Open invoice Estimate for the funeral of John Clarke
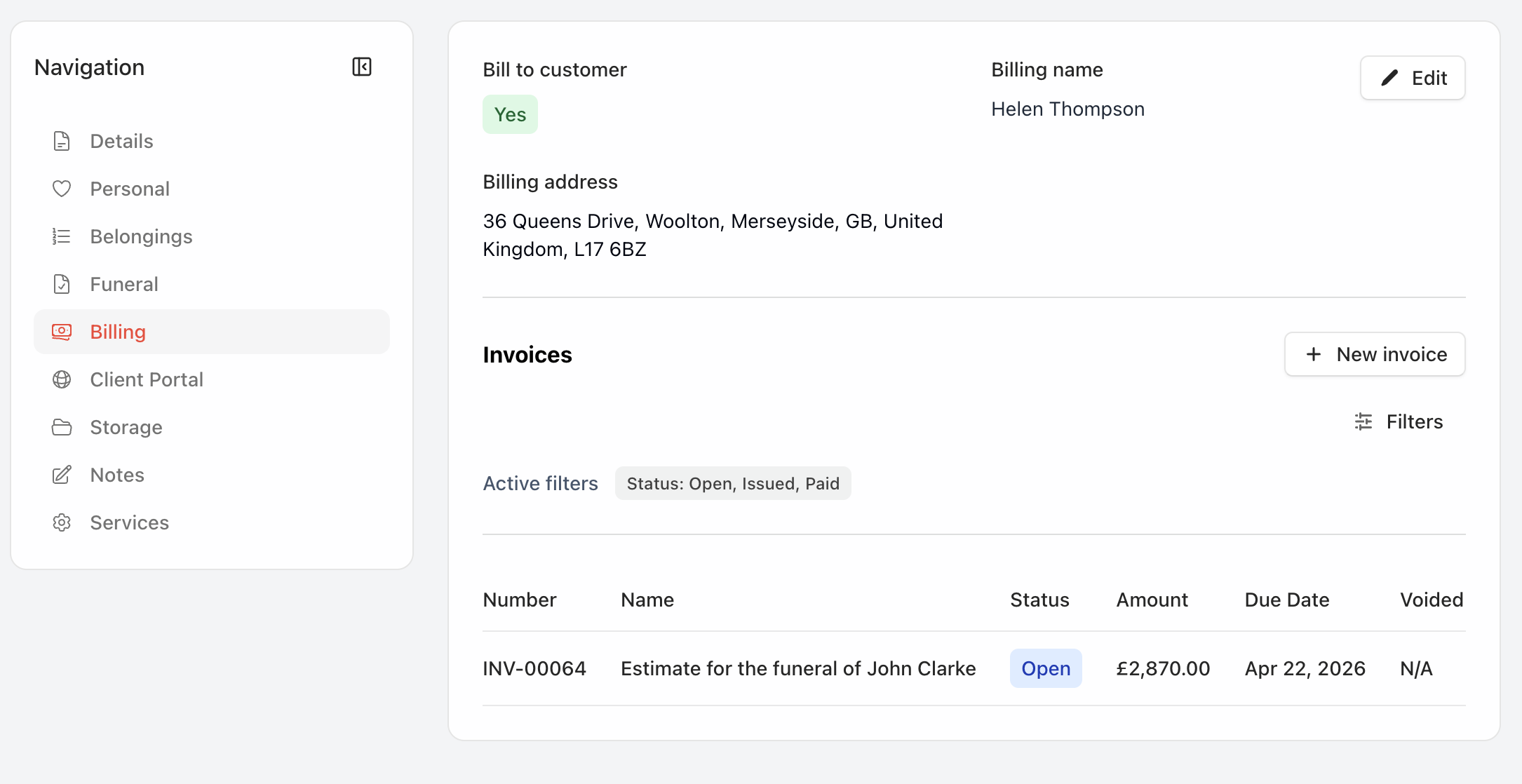The width and height of the screenshot is (1522, 784). click(x=798, y=668)
